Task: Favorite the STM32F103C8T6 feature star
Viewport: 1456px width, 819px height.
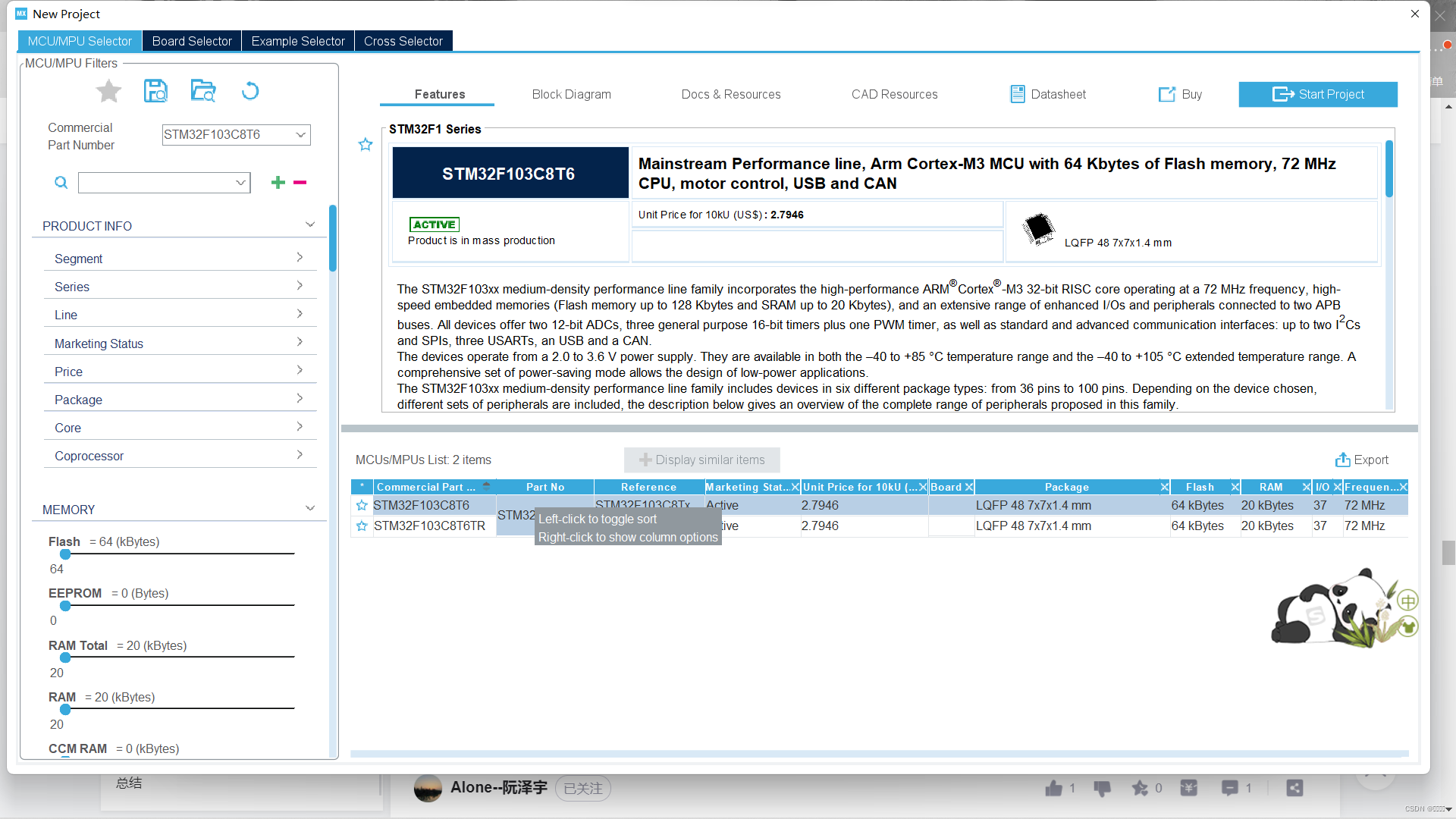Action: point(366,144)
